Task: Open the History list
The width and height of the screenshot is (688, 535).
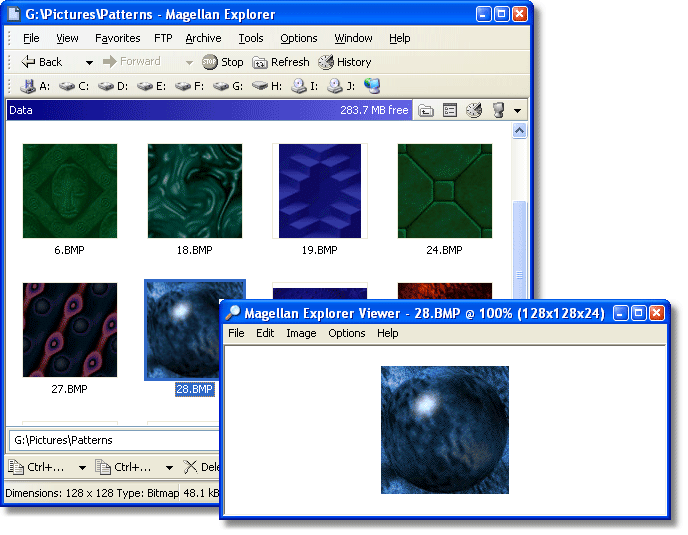Action: [x=345, y=62]
